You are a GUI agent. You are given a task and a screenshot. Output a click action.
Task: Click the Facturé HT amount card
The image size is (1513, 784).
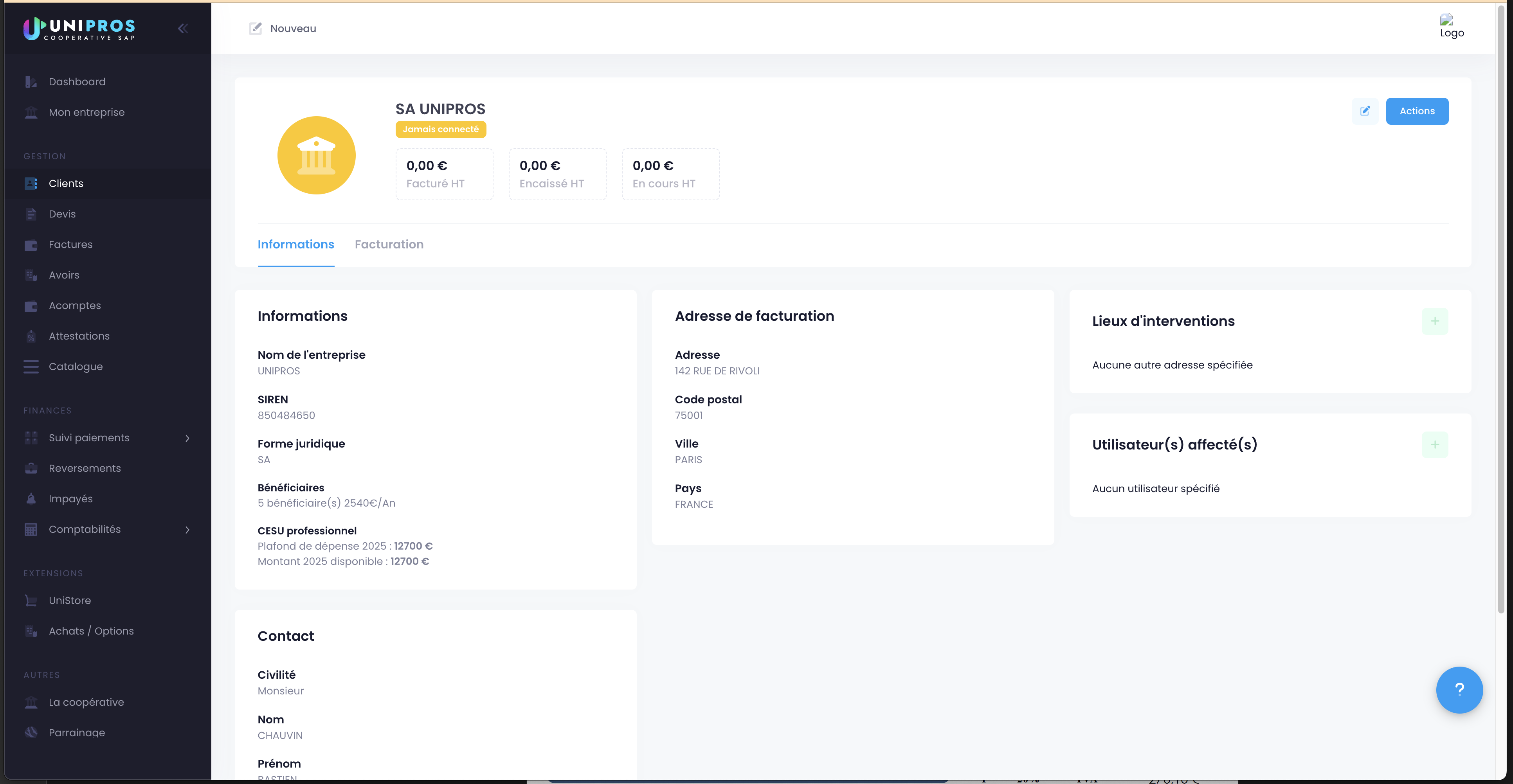click(444, 174)
